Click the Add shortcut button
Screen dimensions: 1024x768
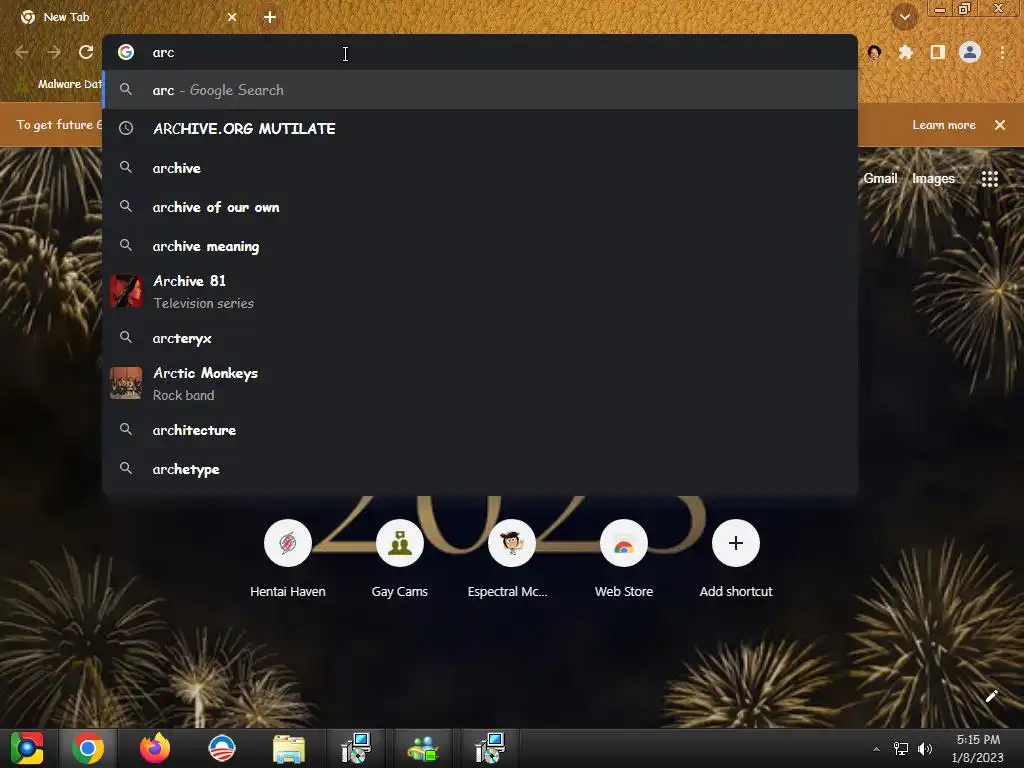click(736, 557)
